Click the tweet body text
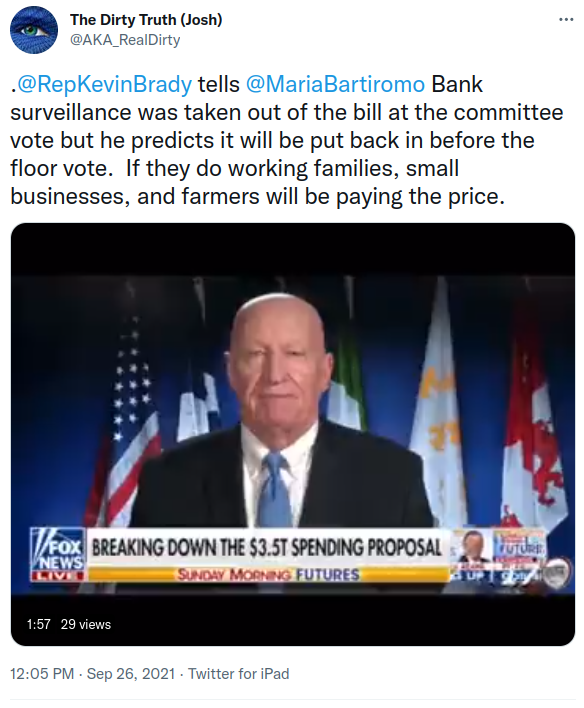The image size is (584, 708). pos(287,140)
